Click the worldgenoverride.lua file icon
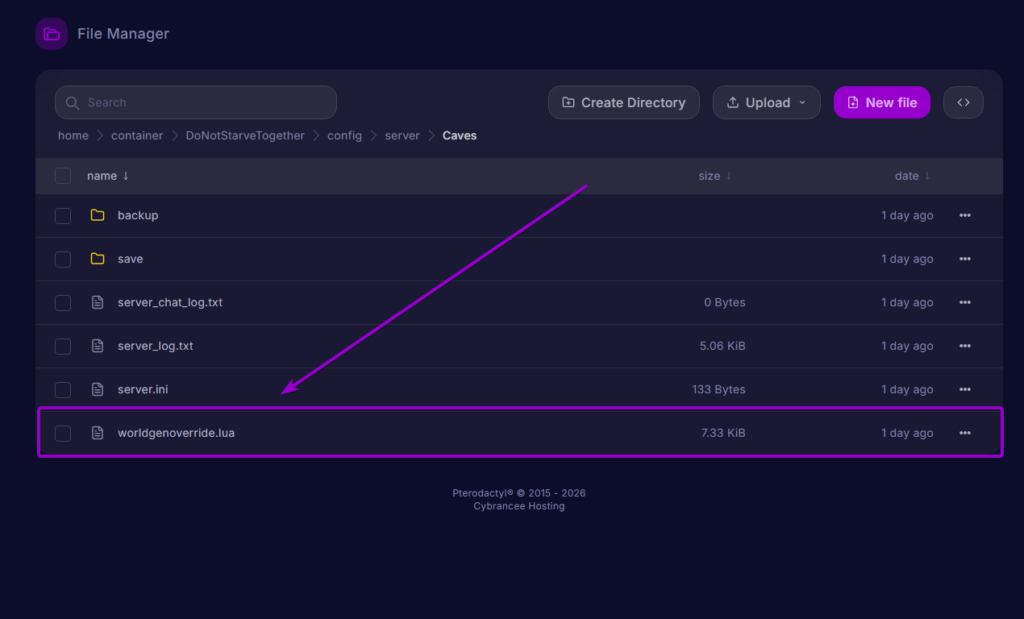 pos(97,433)
